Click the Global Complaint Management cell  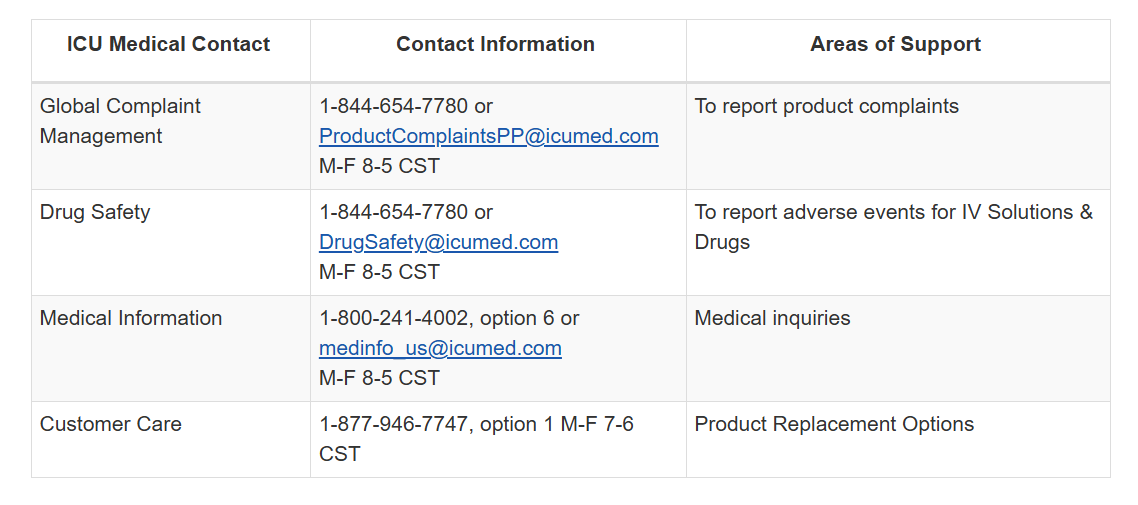click(120, 120)
